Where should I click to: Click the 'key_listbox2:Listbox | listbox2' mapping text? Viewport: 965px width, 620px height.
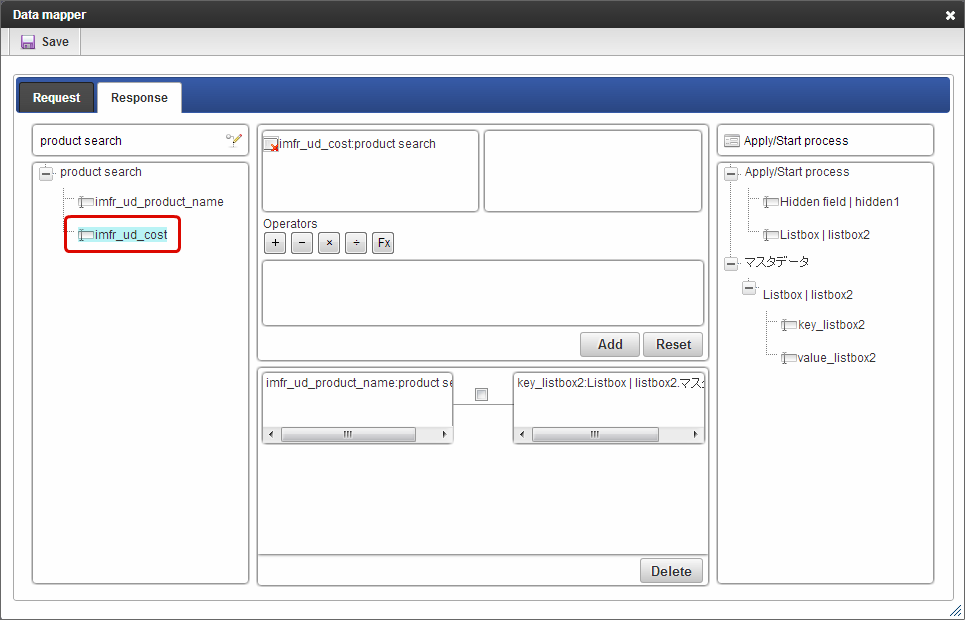610,383
